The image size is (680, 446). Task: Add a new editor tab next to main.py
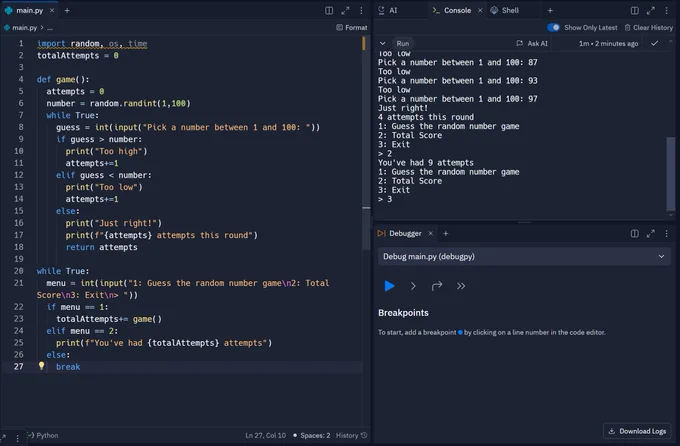point(67,10)
